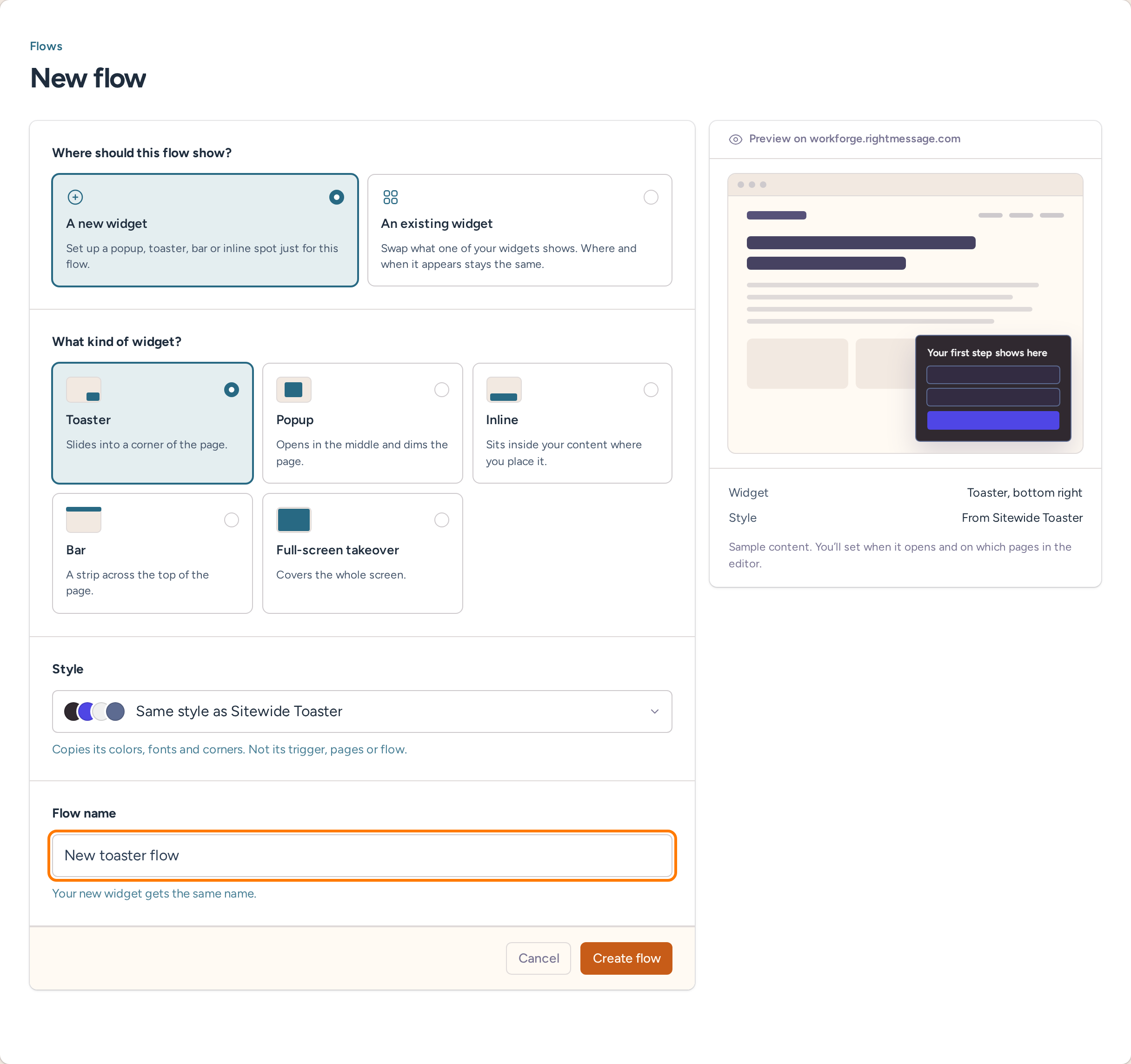1131x1064 pixels.
Task: Click the toaster preview widget 'Your first step shows here'
Action: pos(993,388)
